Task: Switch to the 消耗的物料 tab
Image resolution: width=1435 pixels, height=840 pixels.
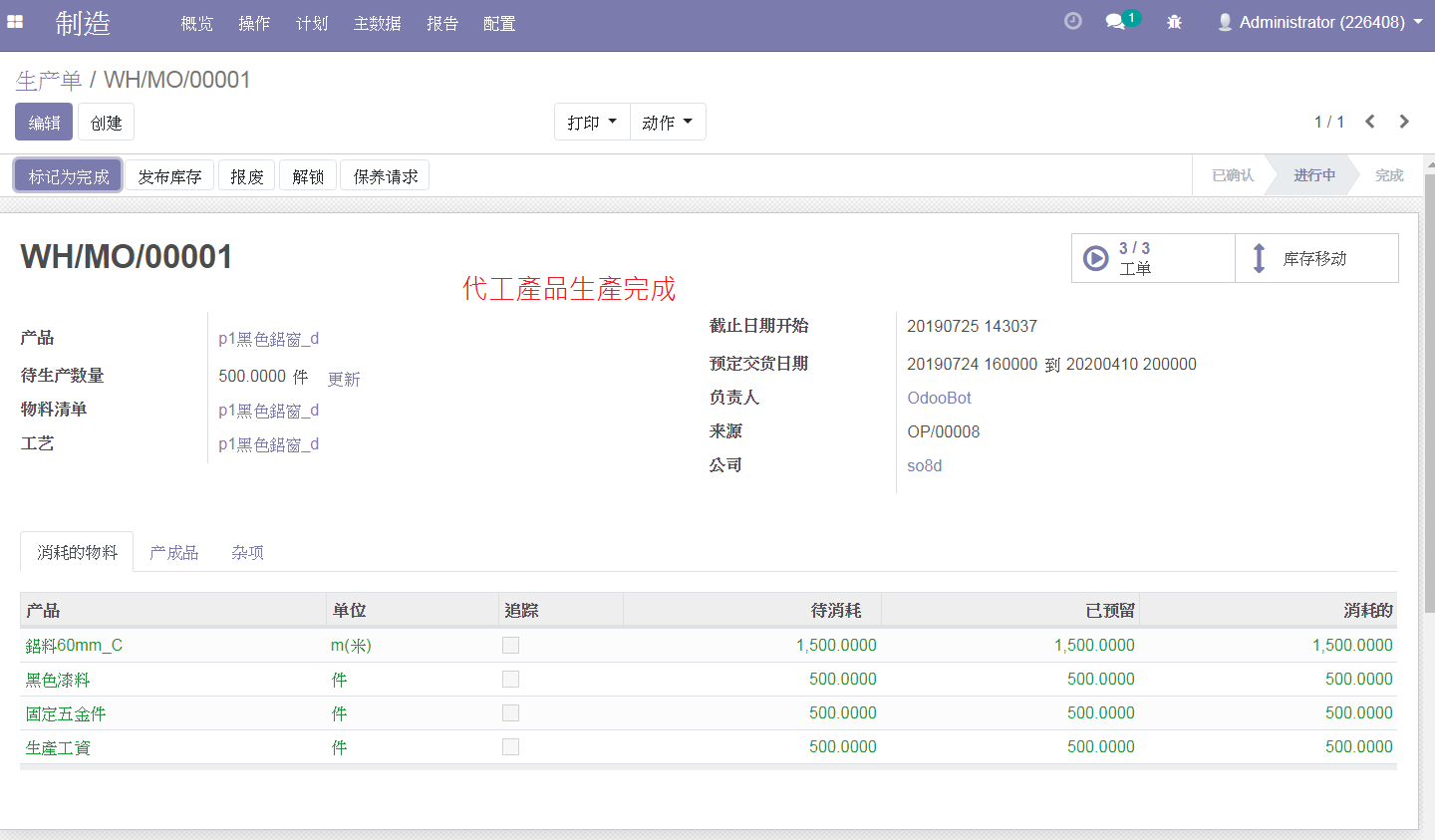Action: click(77, 552)
